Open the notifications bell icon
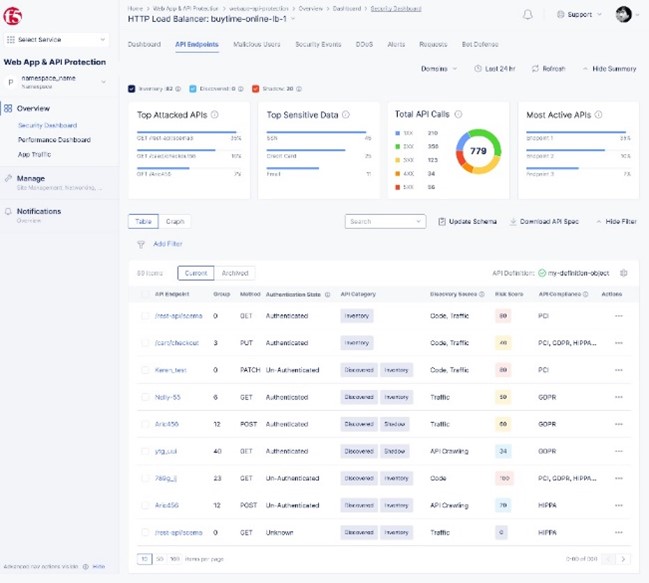Viewport: 649px width, 583px height. click(x=528, y=15)
